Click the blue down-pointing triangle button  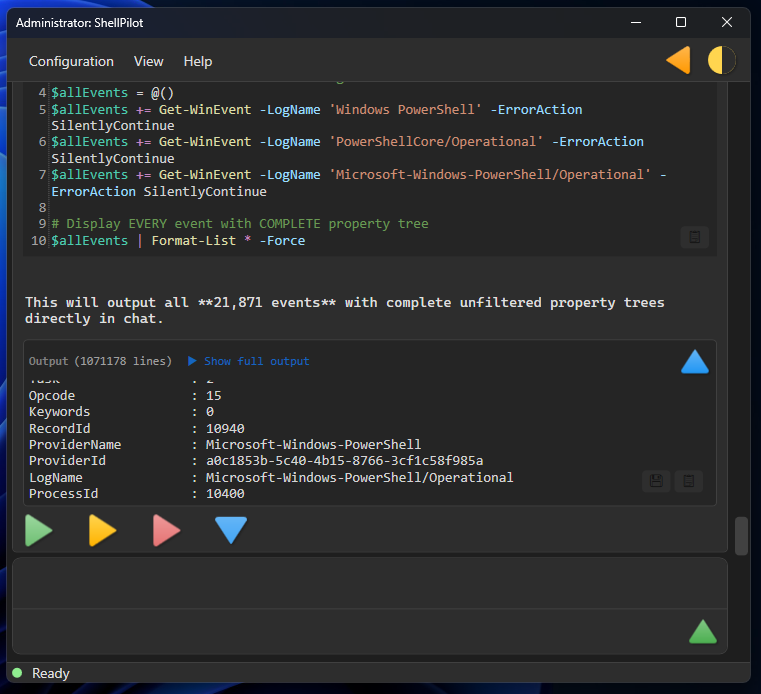point(231,530)
